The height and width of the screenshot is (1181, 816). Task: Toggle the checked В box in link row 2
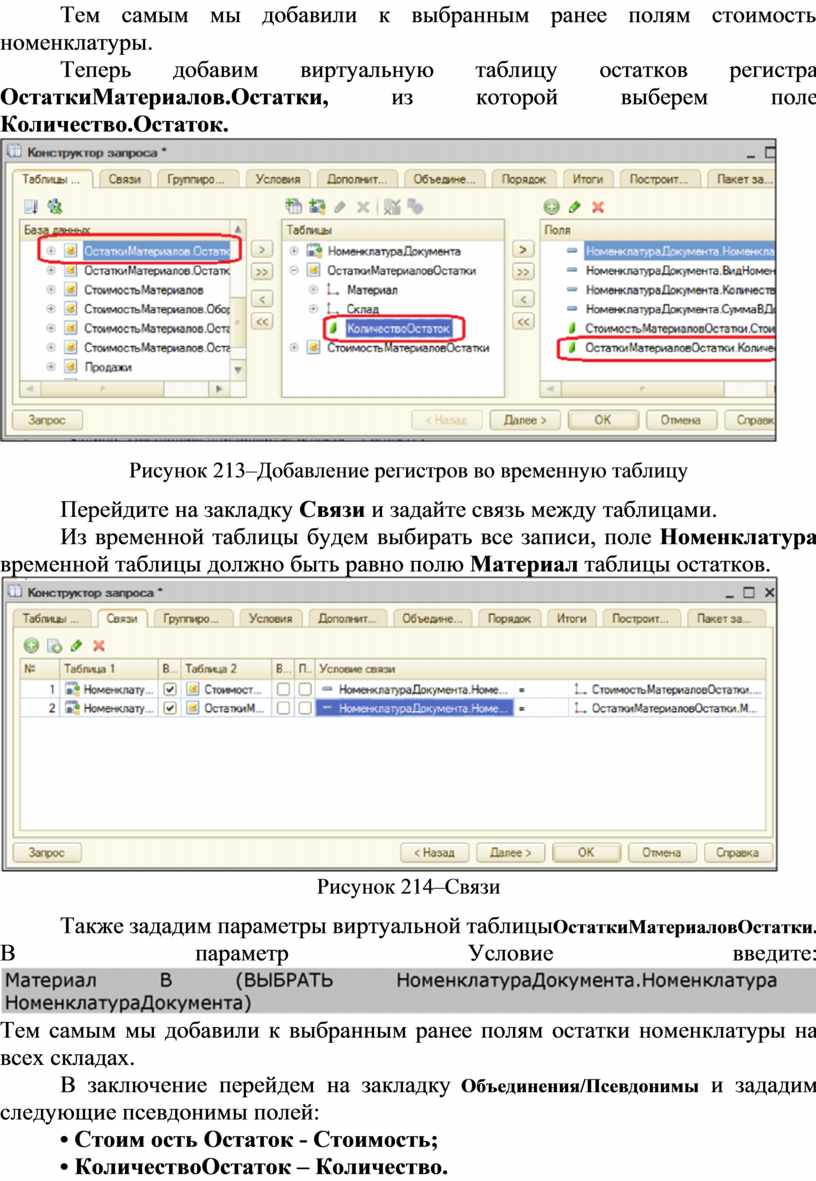170,708
